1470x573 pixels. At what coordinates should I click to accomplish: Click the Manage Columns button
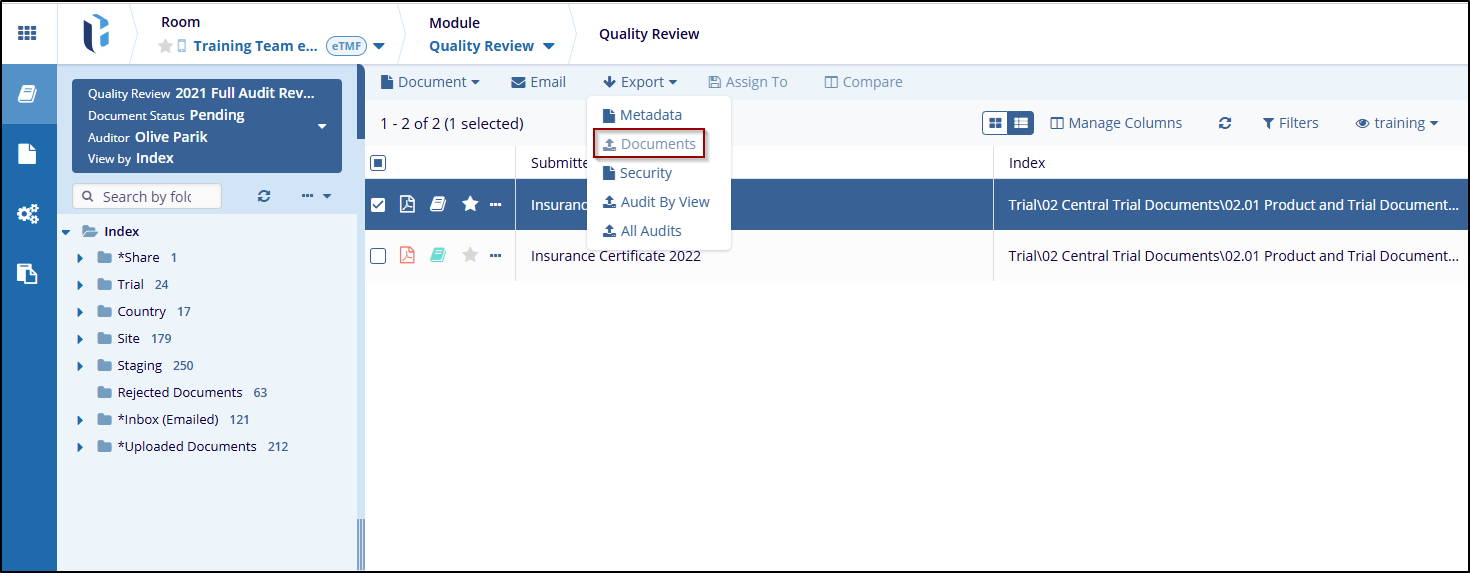(x=1116, y=123)
